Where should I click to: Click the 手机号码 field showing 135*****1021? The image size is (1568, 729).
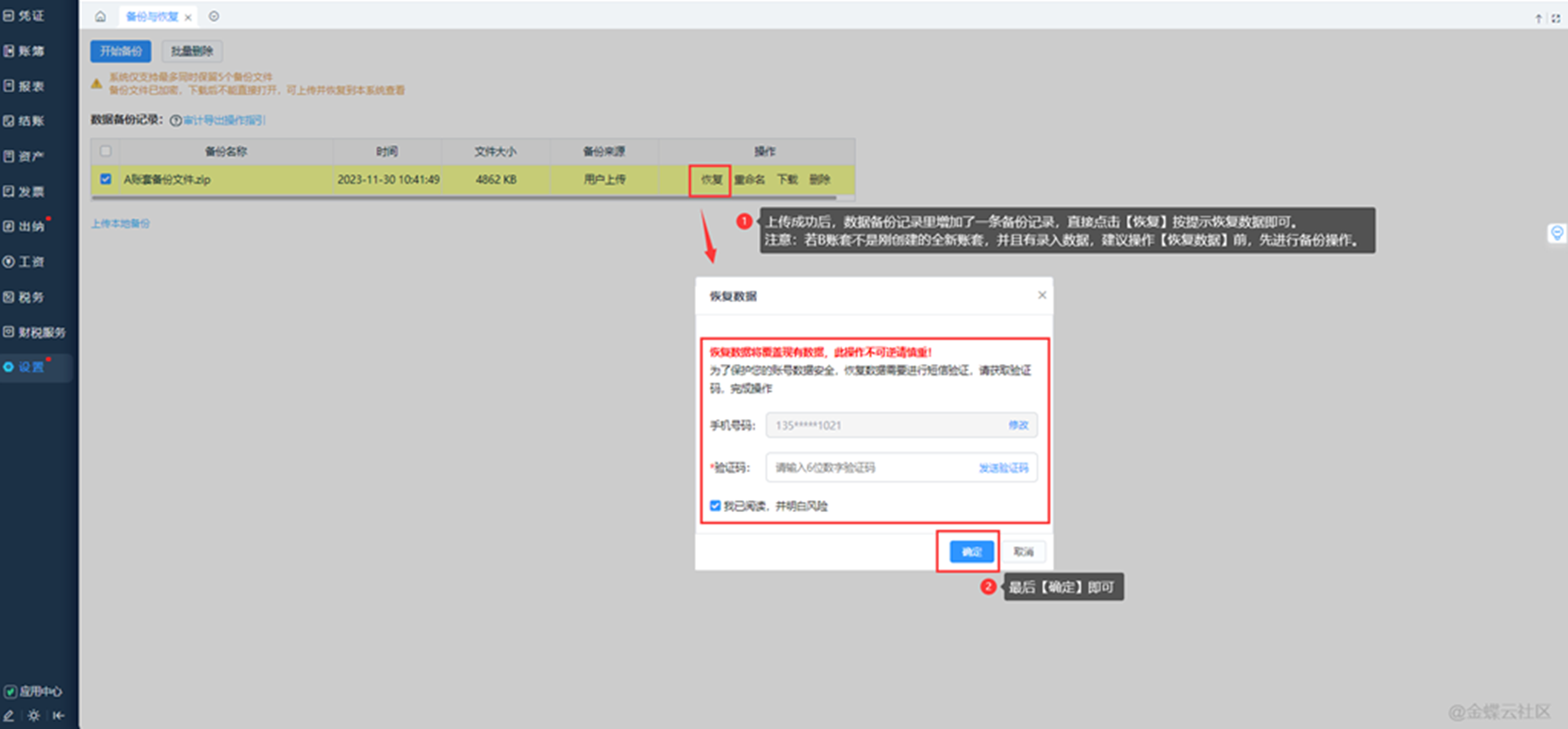(902, 425)
